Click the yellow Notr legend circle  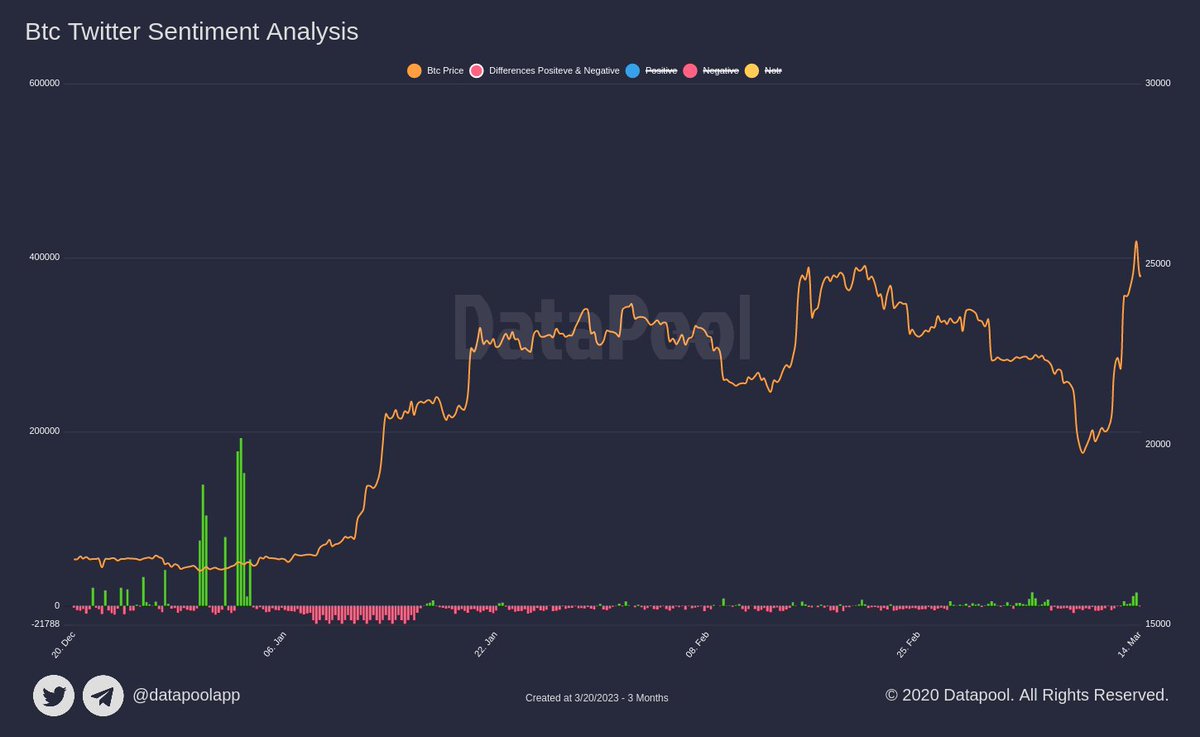click(x=752, y=71)
